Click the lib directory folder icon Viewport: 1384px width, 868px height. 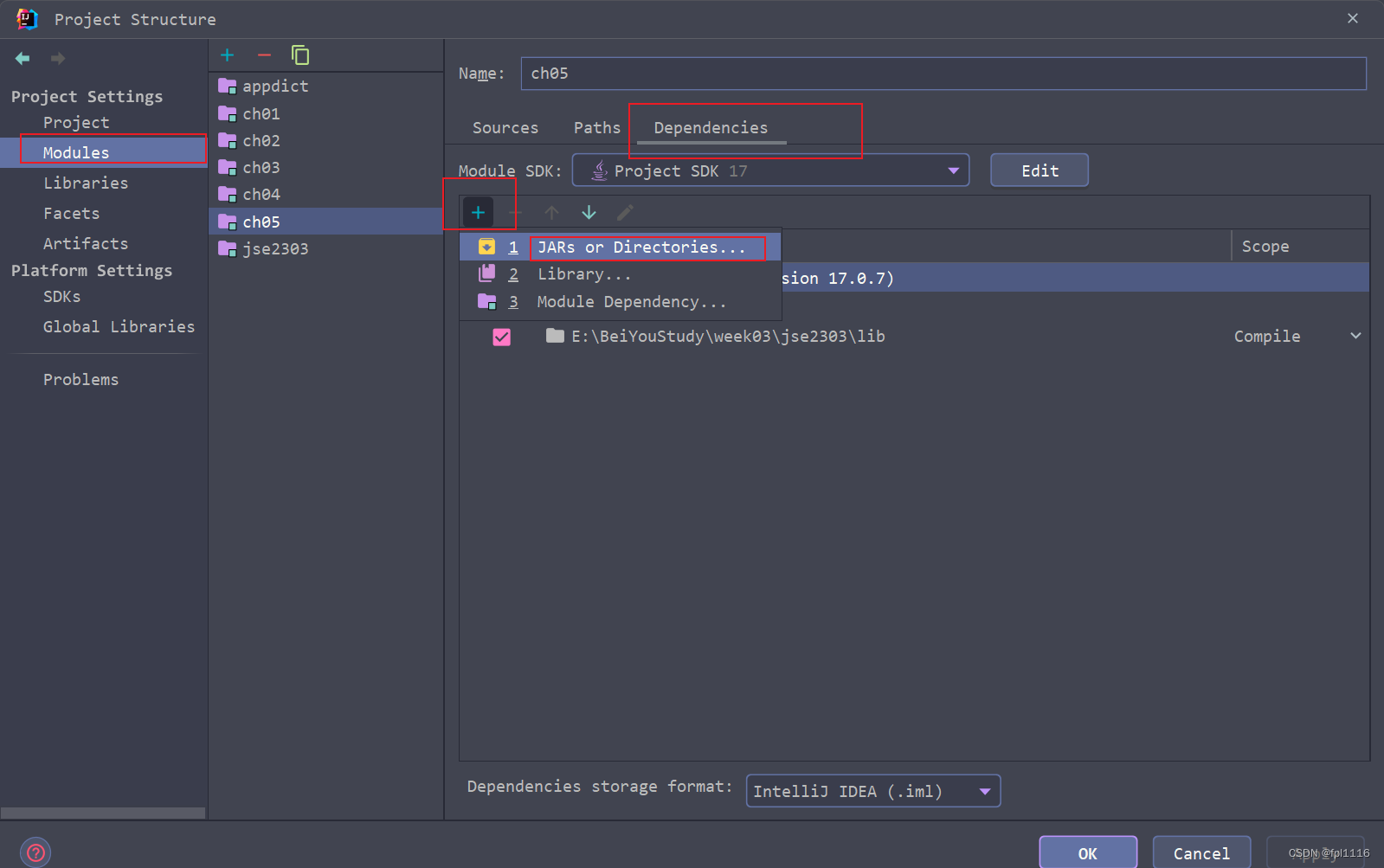coord(556,336)
